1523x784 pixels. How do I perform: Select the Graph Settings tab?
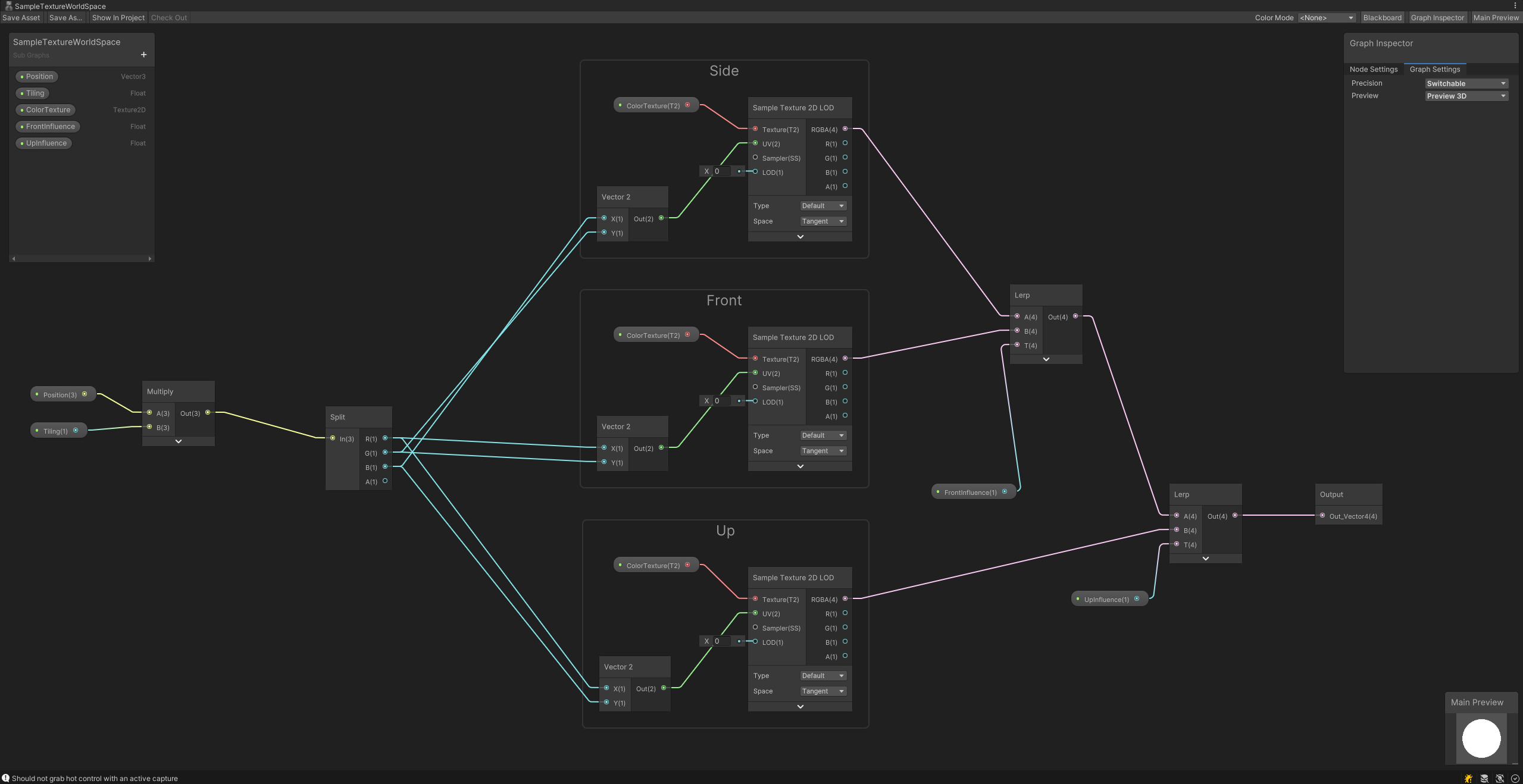pos(1434,69)
